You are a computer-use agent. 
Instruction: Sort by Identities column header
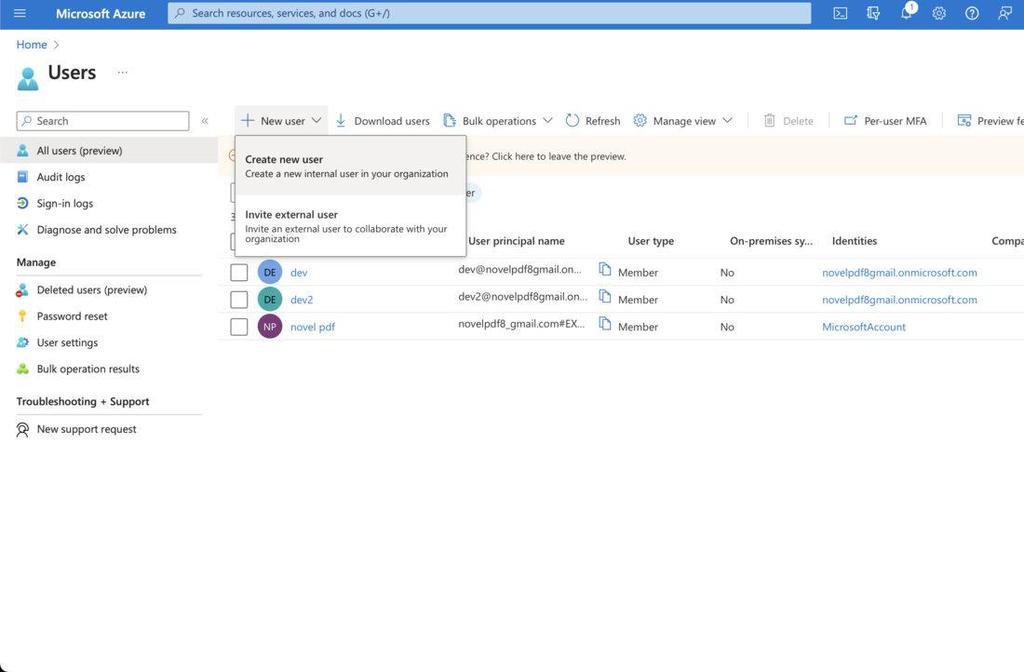[854, 241]
